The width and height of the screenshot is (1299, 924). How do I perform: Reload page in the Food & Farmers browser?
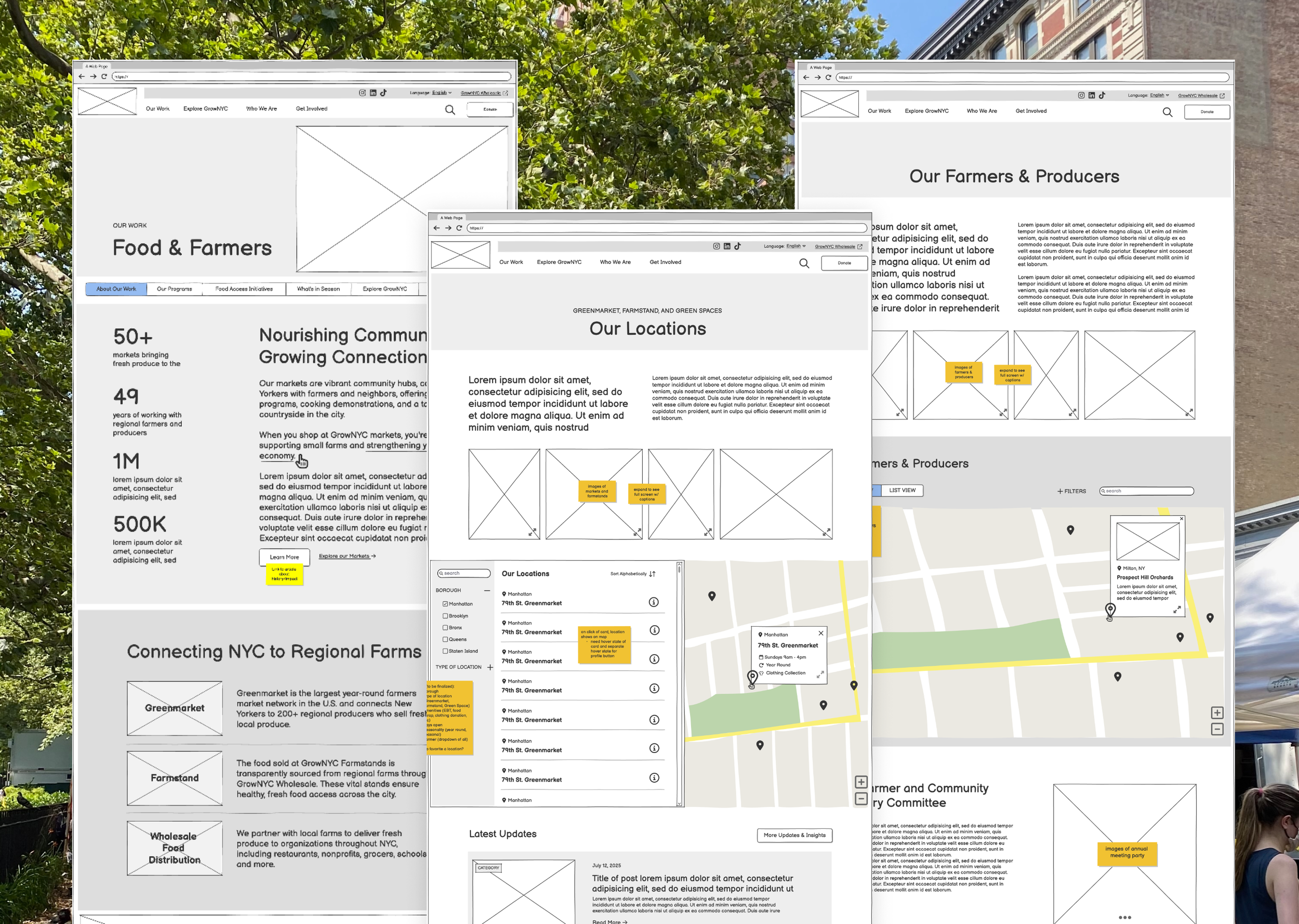point(104,76)
